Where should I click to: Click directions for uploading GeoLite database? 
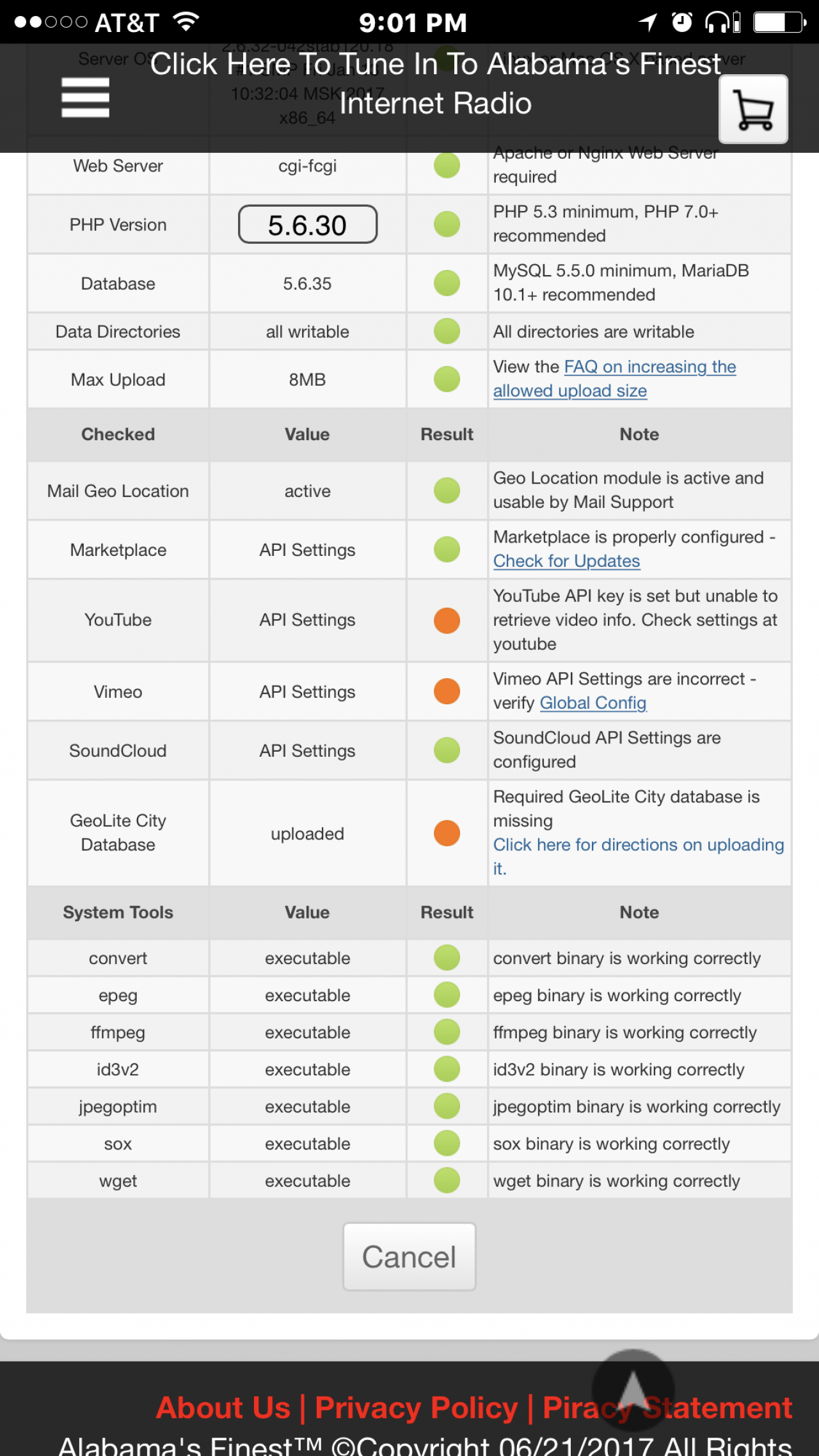click(x=638, y=845)
